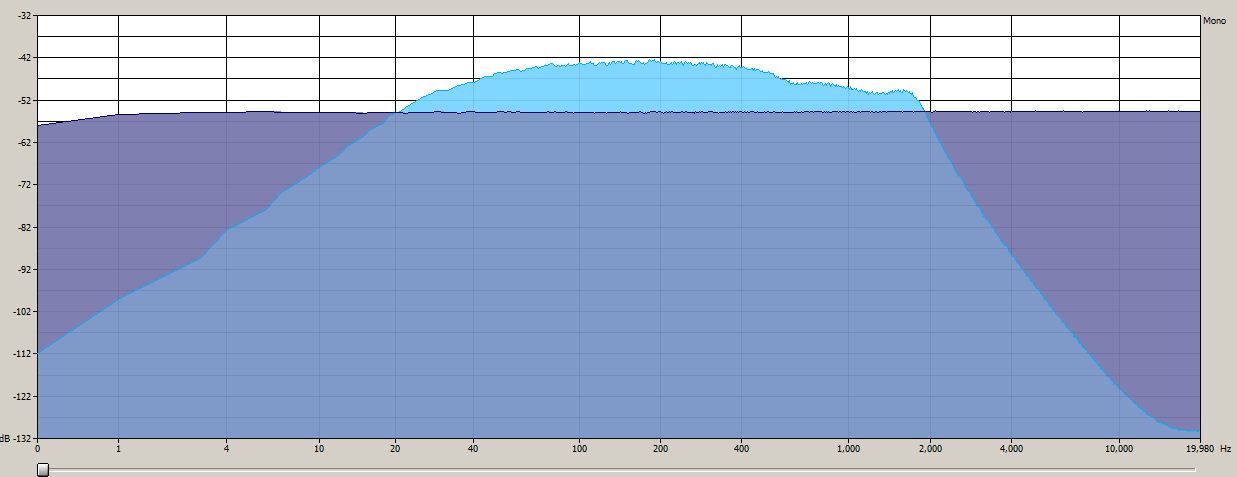Click the '40' Hz axis label

472,449
